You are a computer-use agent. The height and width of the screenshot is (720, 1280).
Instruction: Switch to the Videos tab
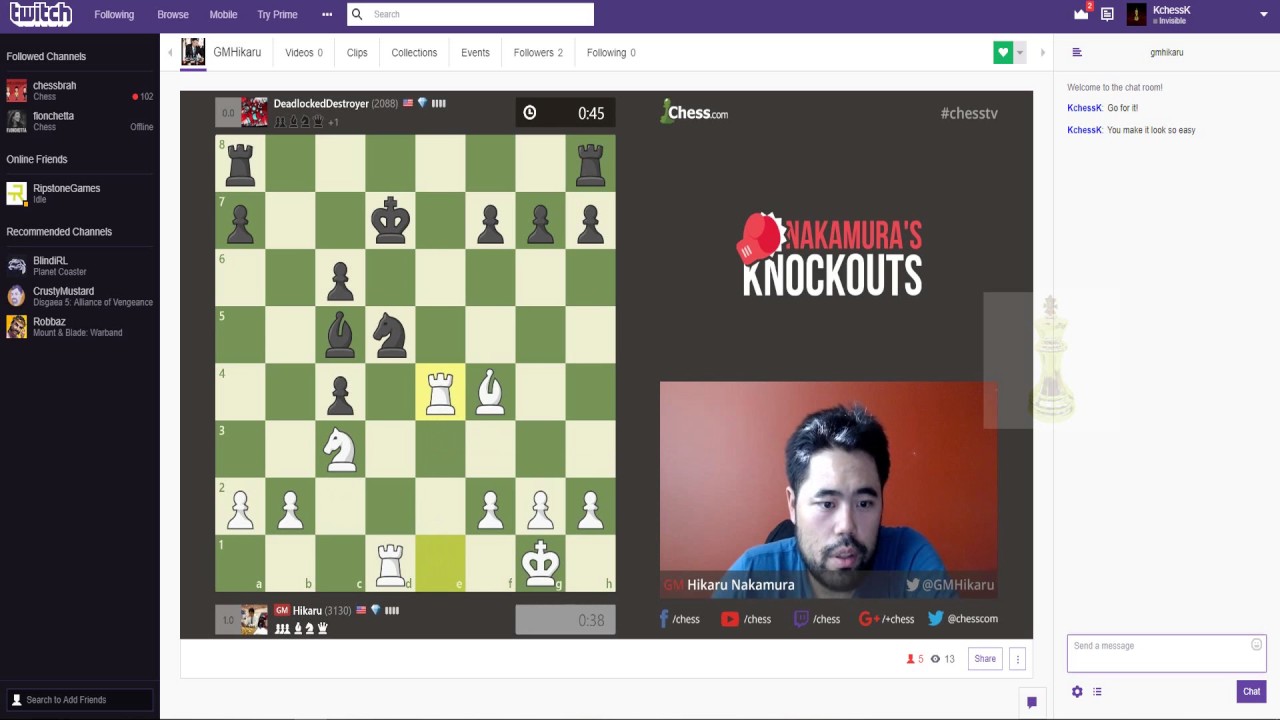coord(304,52)
